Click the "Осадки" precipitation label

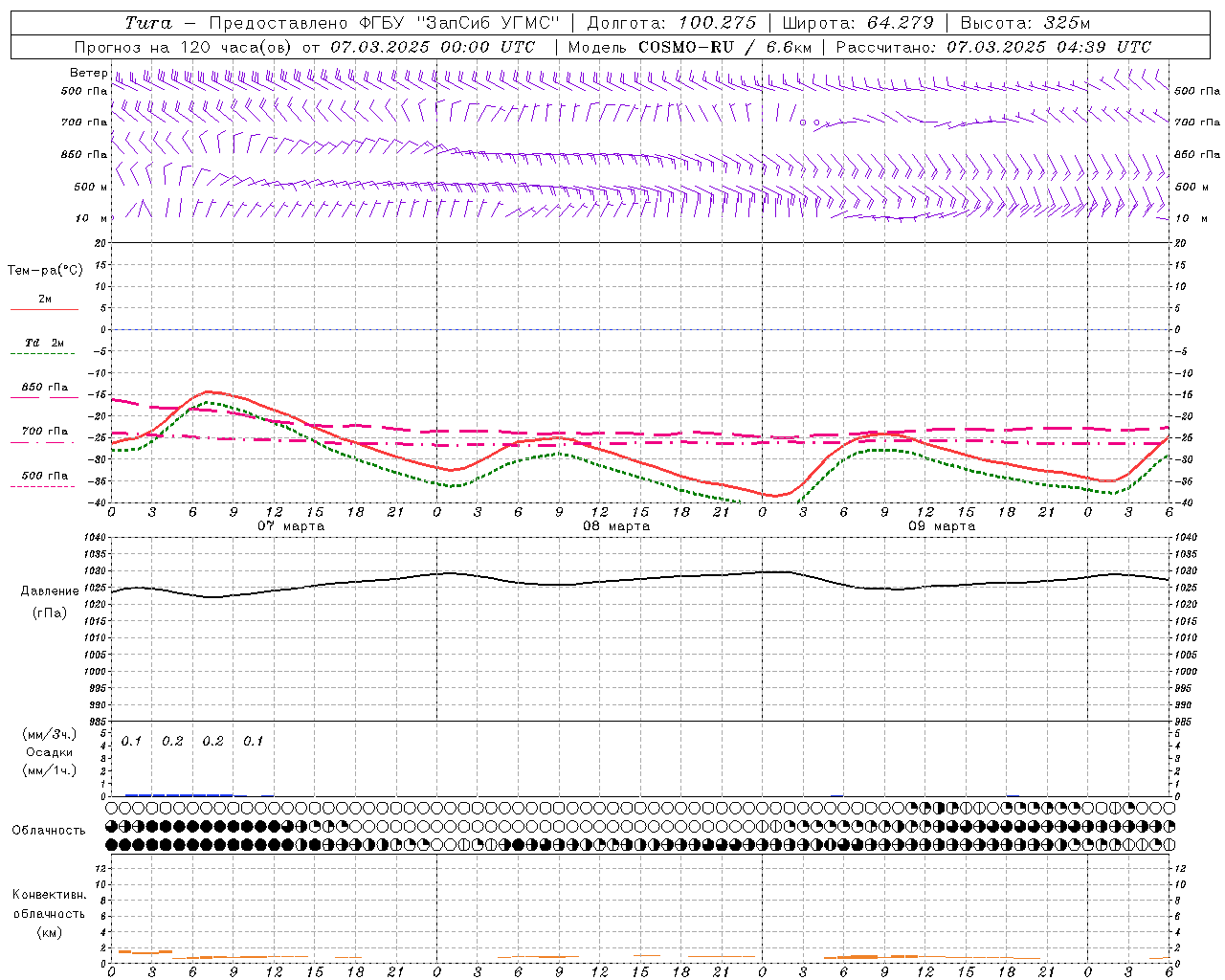[x=50, y=752]
